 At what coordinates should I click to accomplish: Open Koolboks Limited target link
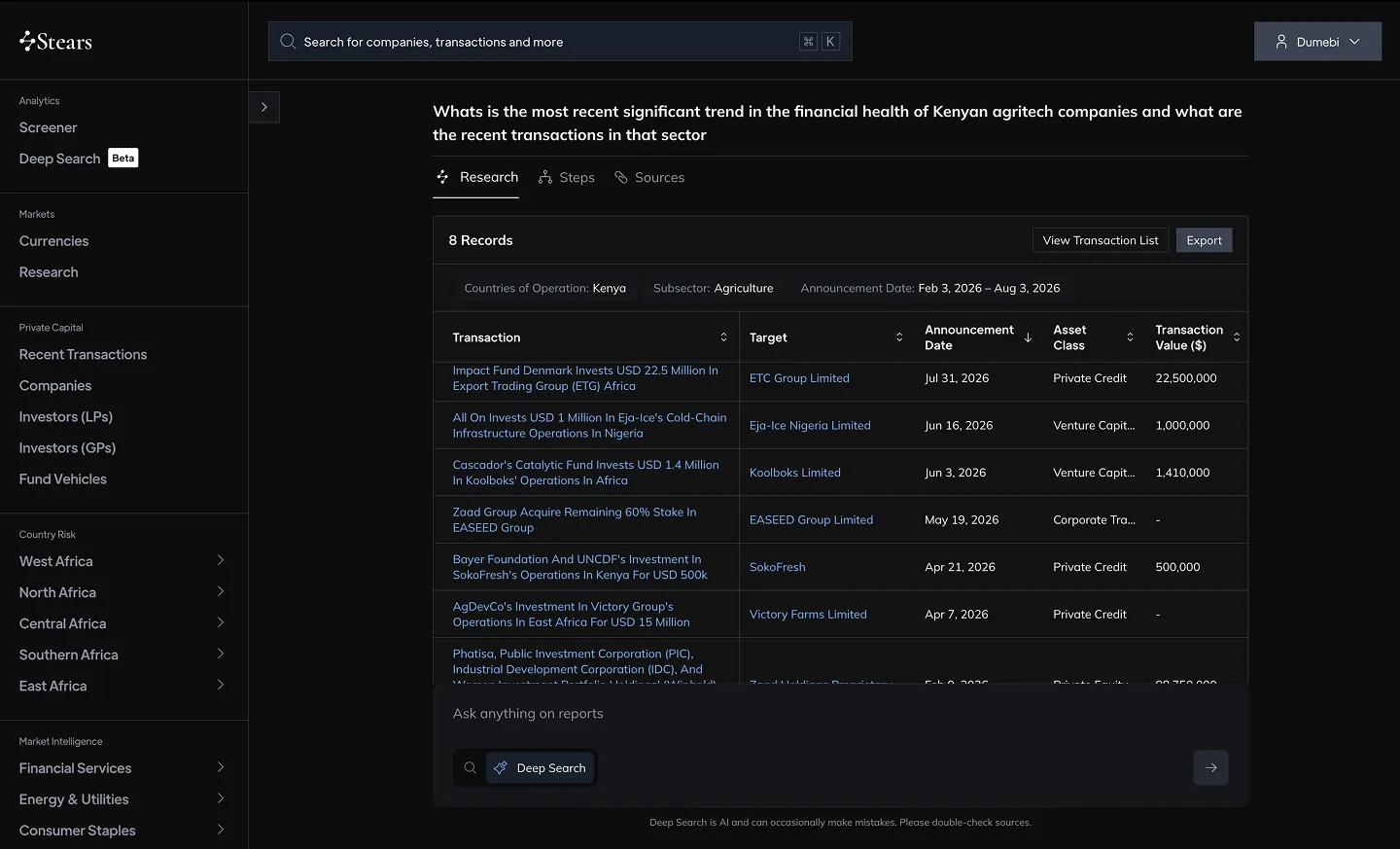(795, 473)
